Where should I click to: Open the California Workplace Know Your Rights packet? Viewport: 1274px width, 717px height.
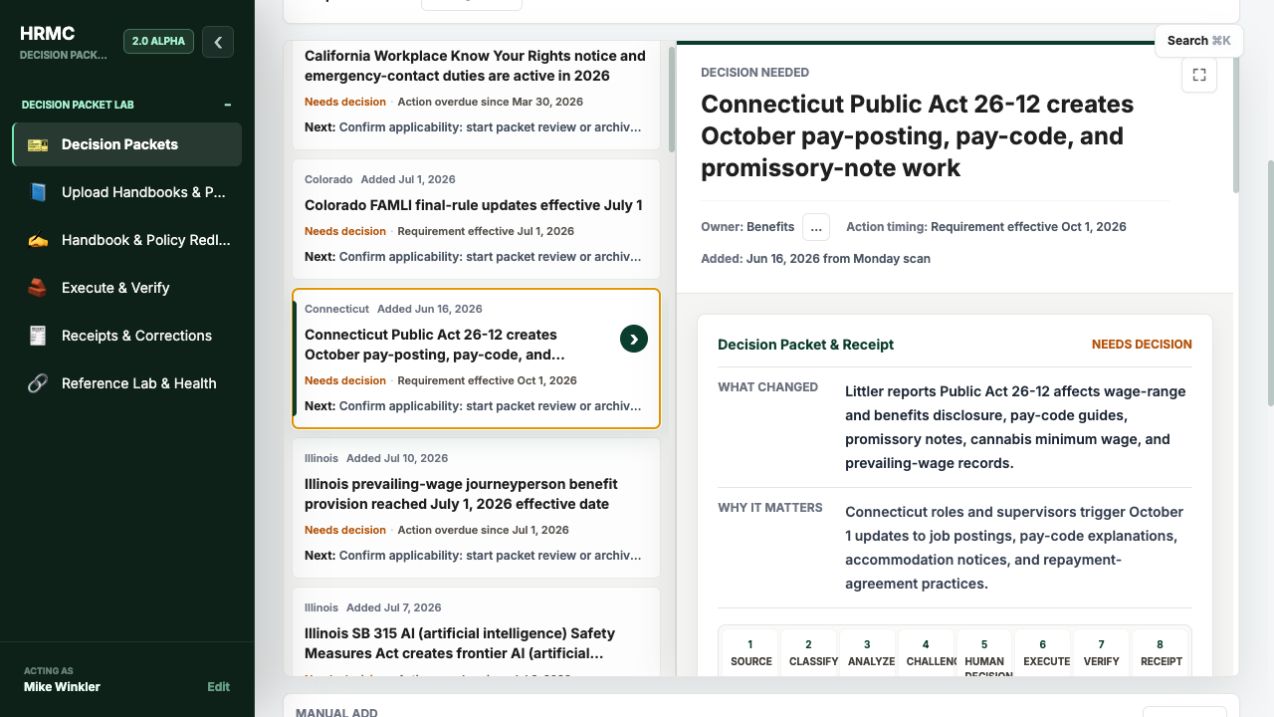(x=476, y=96)
